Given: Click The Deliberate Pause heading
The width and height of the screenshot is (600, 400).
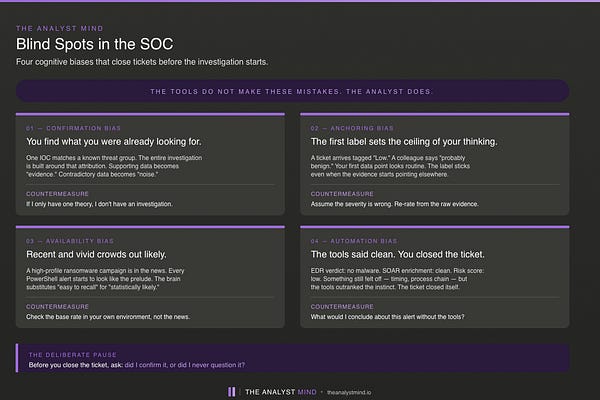Looking at the screenshot, I should (73, 355).
